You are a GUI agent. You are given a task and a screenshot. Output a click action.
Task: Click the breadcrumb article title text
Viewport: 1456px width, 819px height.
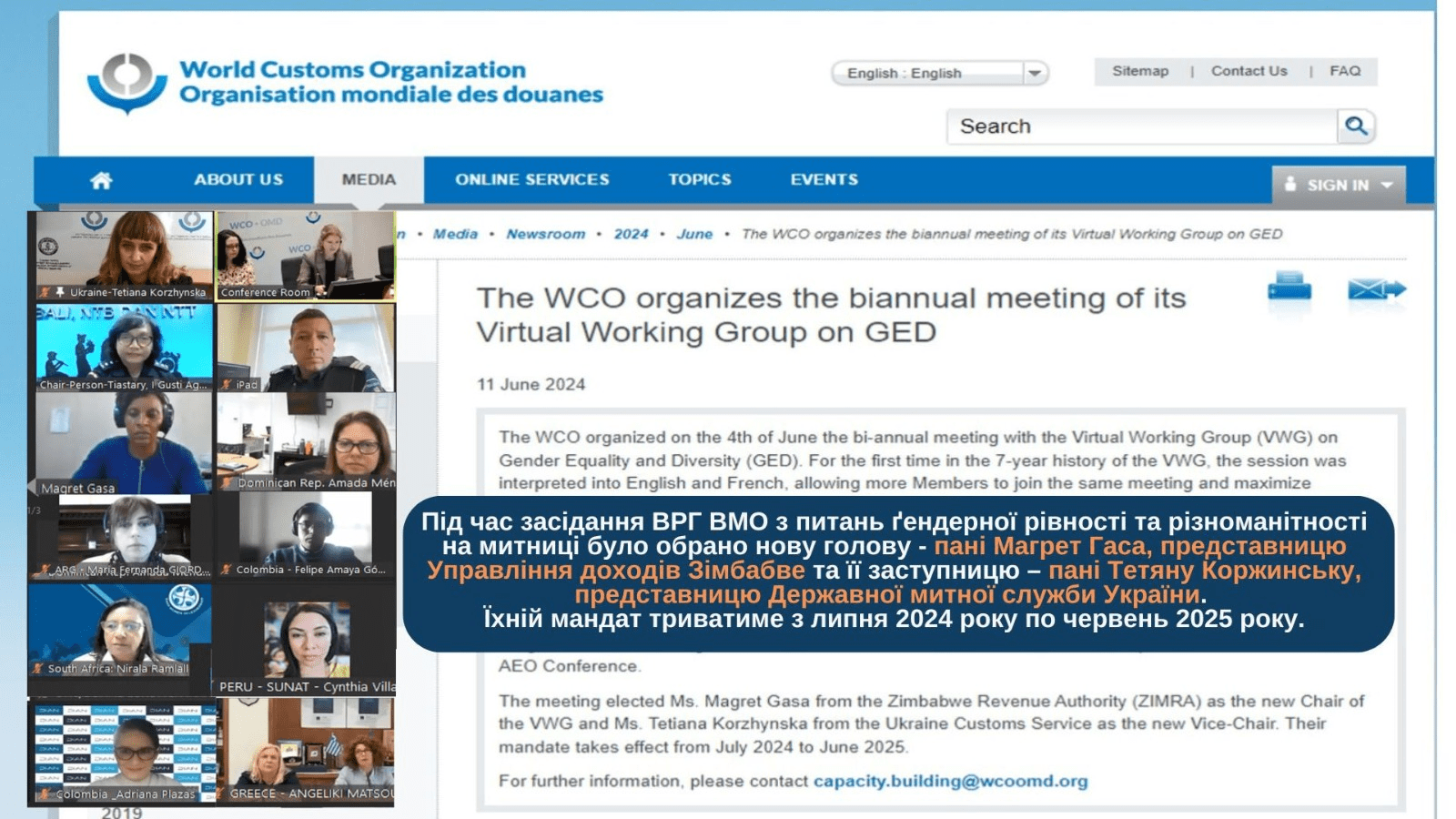pyautogui.click(x=1012, y=234)
